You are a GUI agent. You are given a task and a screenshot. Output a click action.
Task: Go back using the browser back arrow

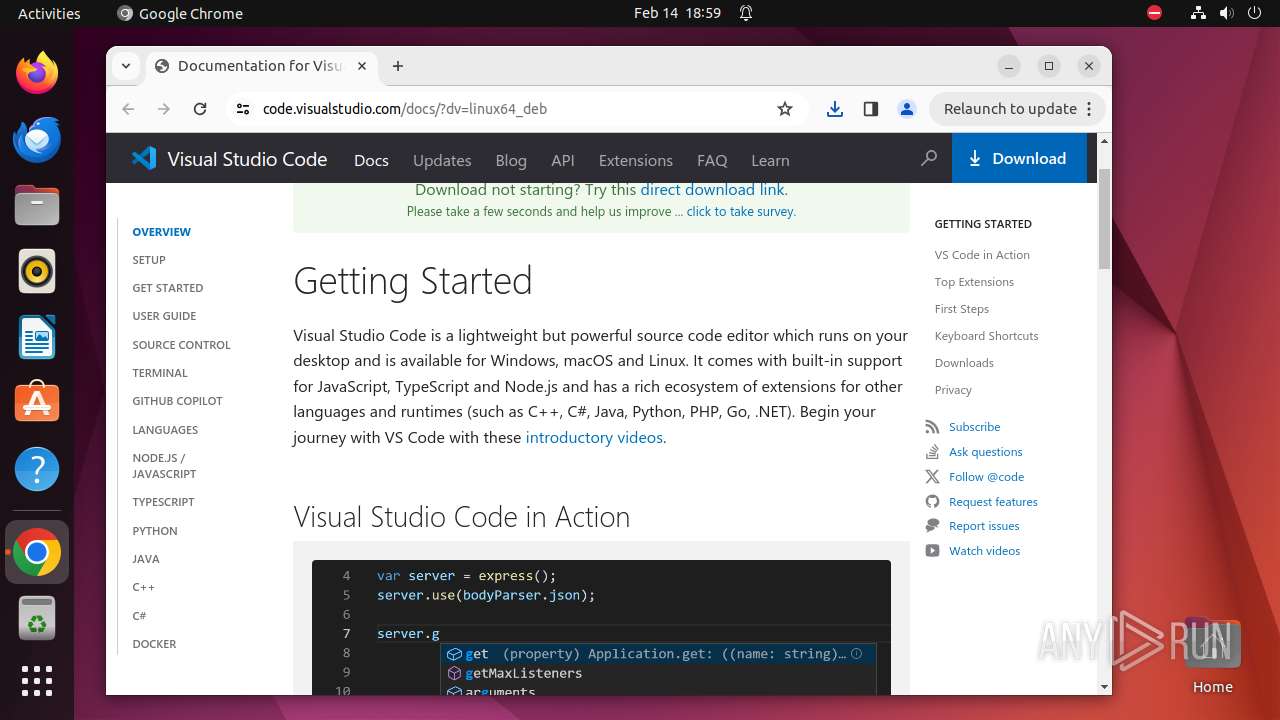coord(128,109)
